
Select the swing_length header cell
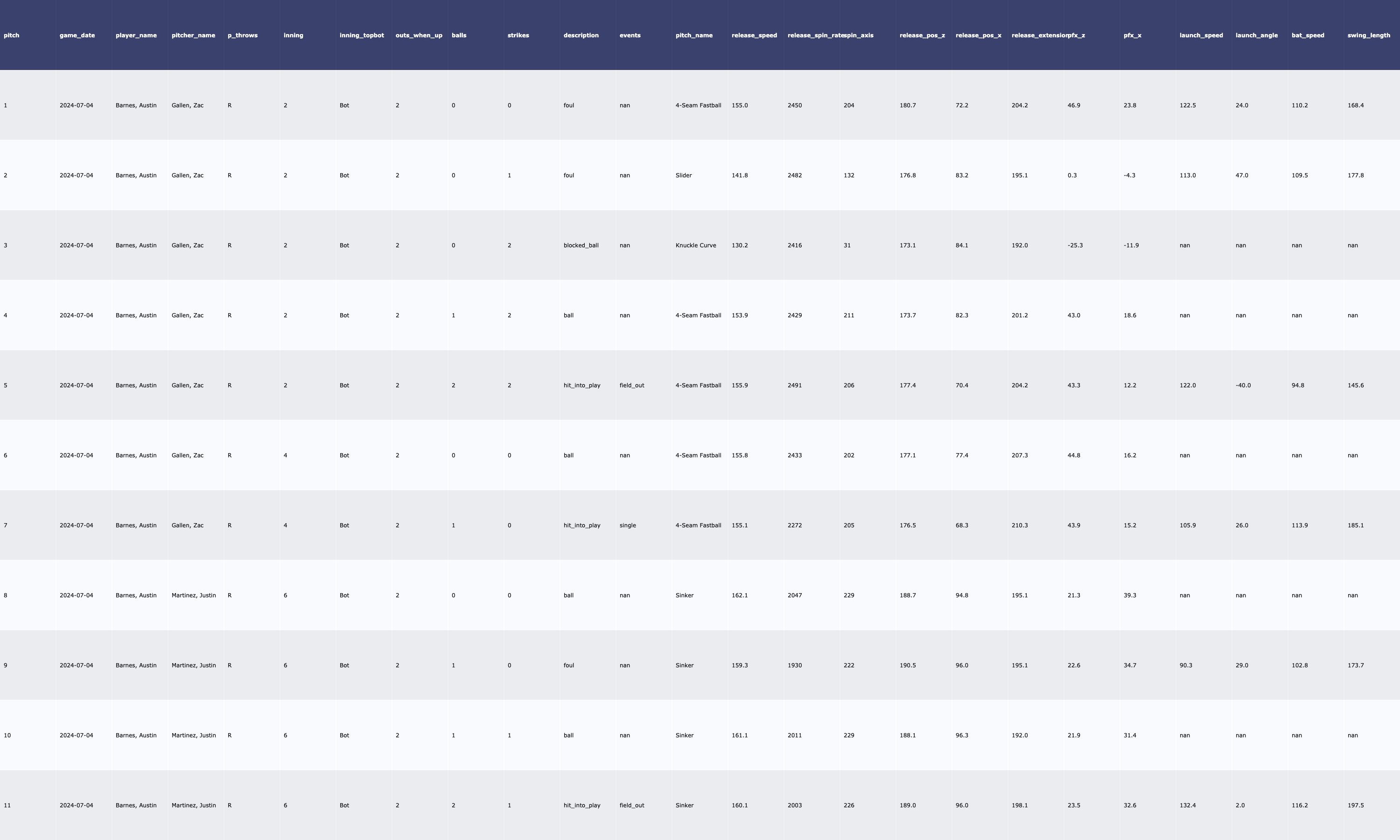point(1368,35)
